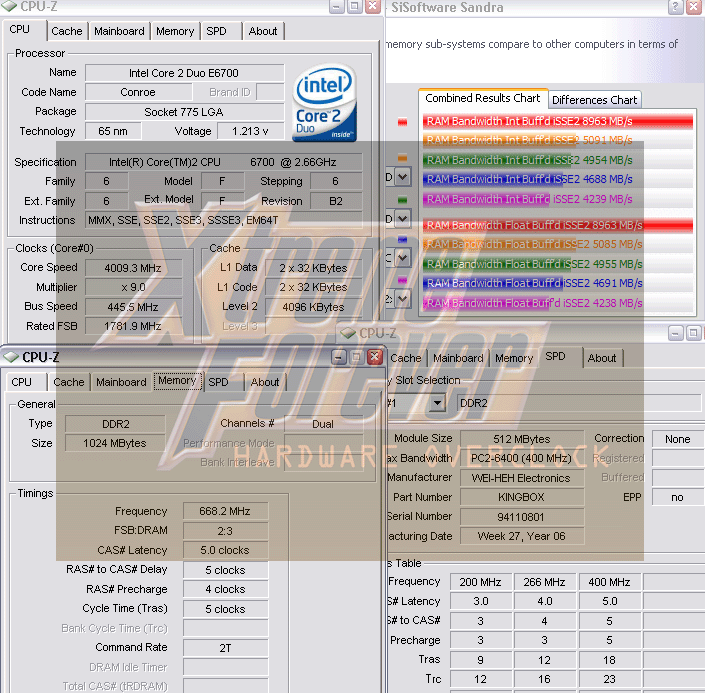Open the Sandra dropdown below the green marker
The width and height of the screenshot is (705, 693).
click(403, 219)
